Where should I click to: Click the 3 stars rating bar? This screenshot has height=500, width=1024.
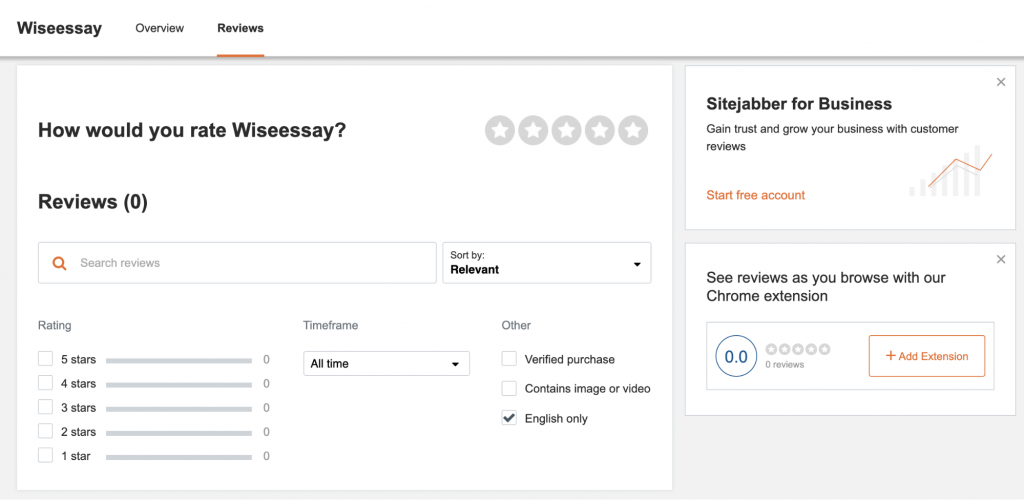(x=179, y=409)
